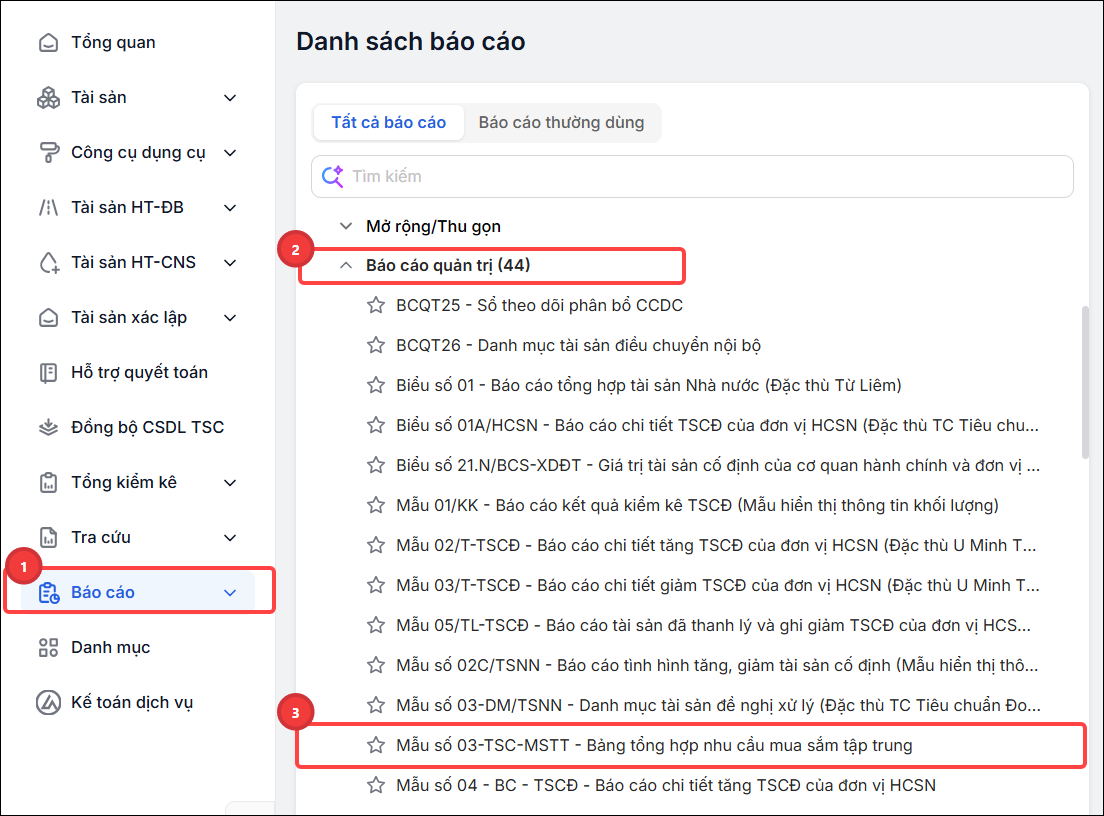This screenshot has height=816, width=1104.
Task: Expand the Tài sản menu chevron
Action: (230, 98)
